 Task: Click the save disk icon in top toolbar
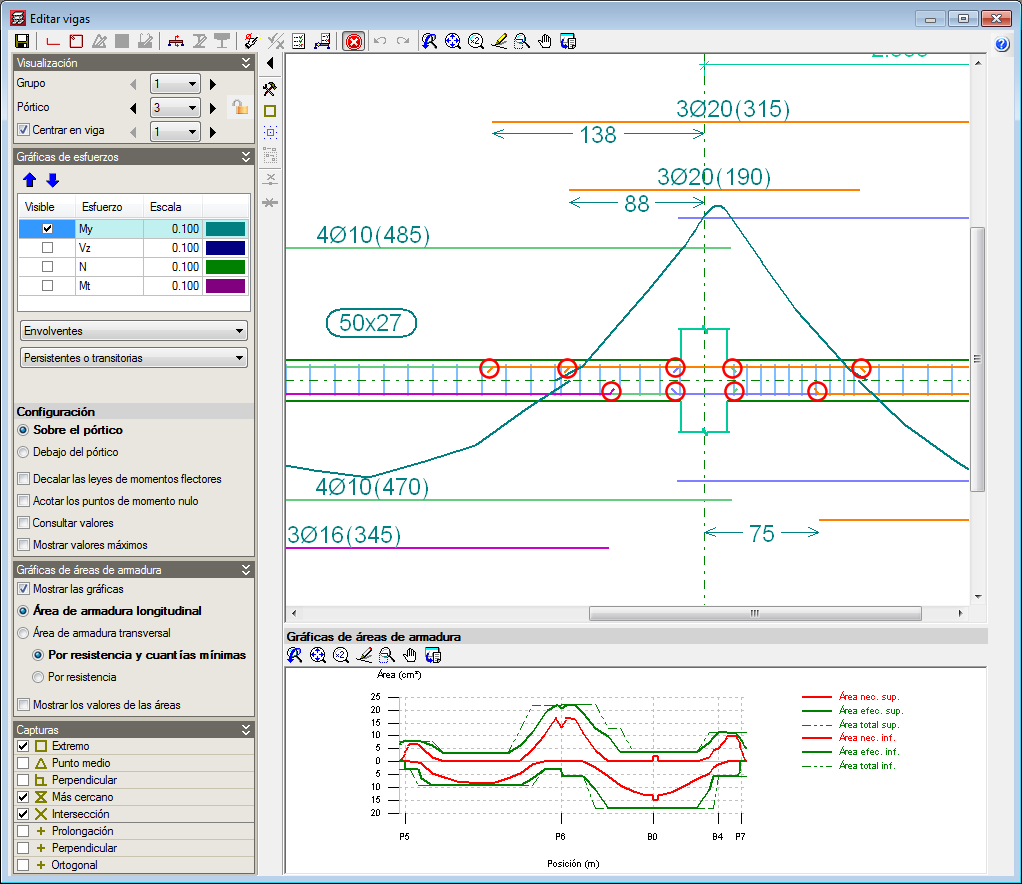coord(21,41)
